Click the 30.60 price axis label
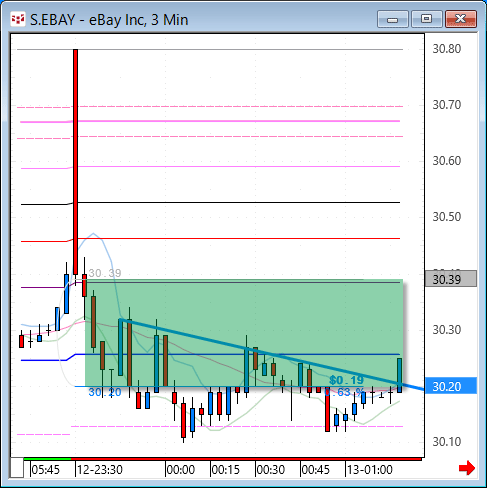 447,161
